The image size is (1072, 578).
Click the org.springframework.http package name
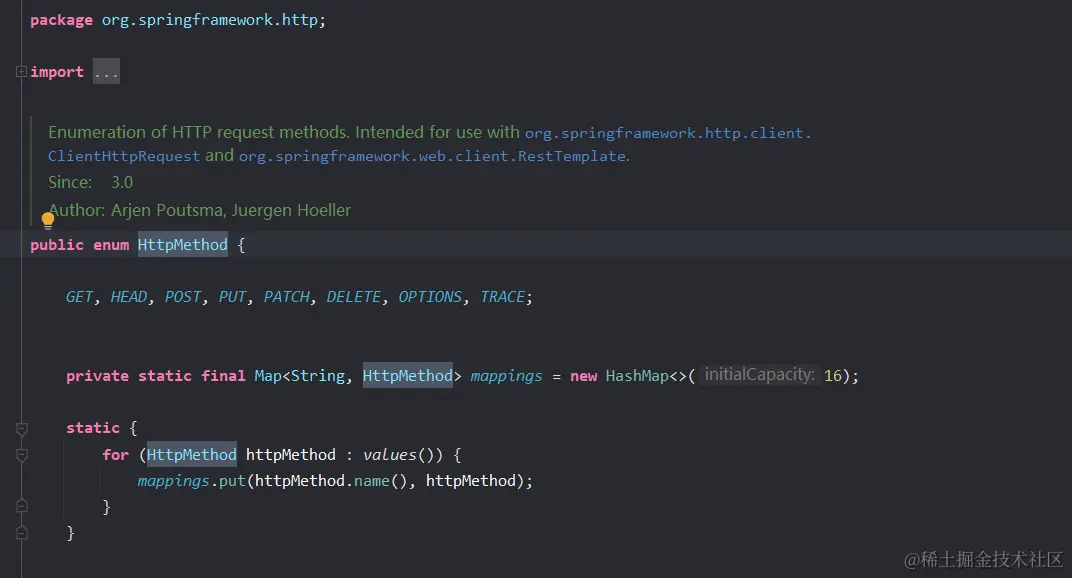[x=209, y=20]
